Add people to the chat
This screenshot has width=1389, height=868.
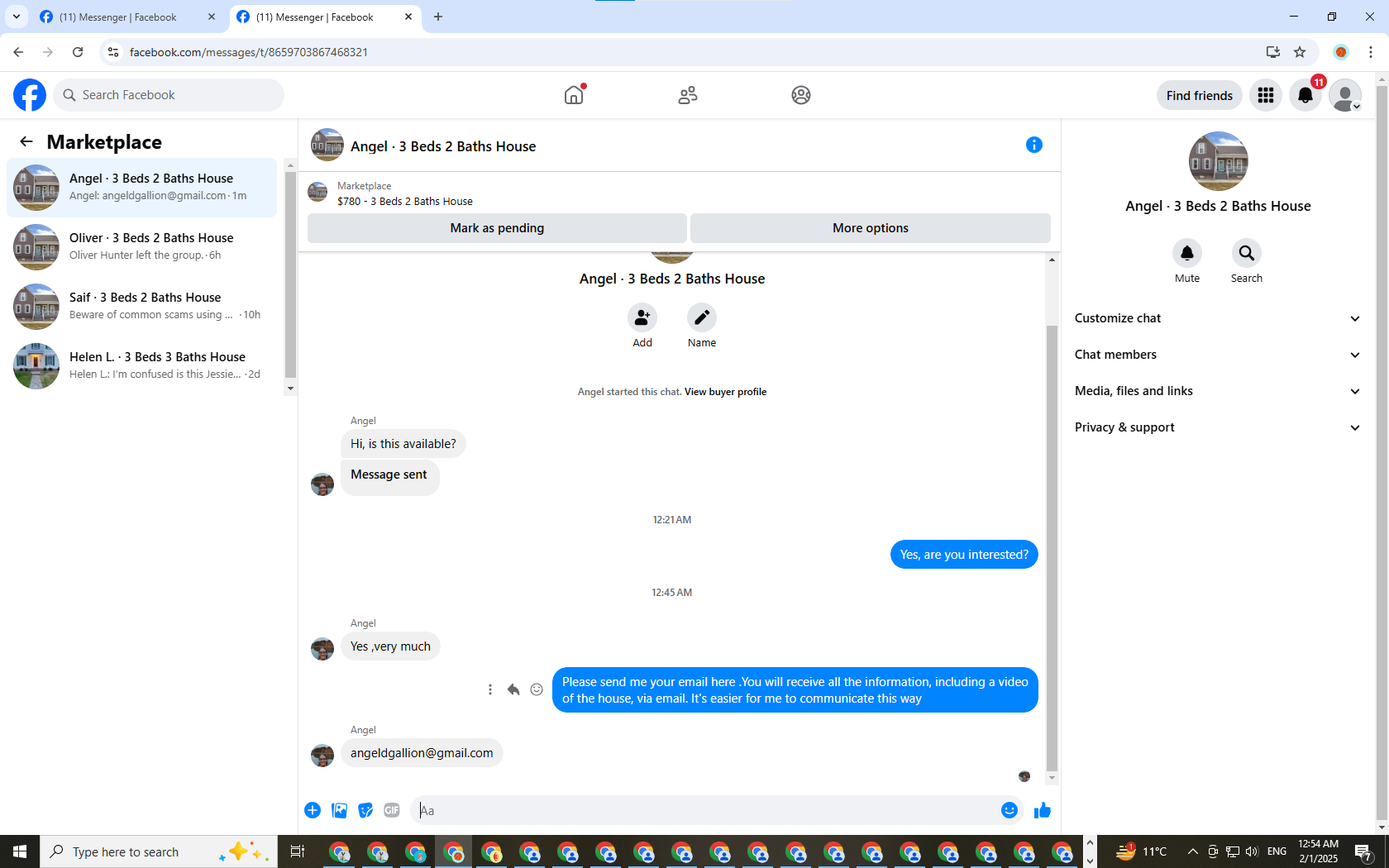click(x=642, y=317)
